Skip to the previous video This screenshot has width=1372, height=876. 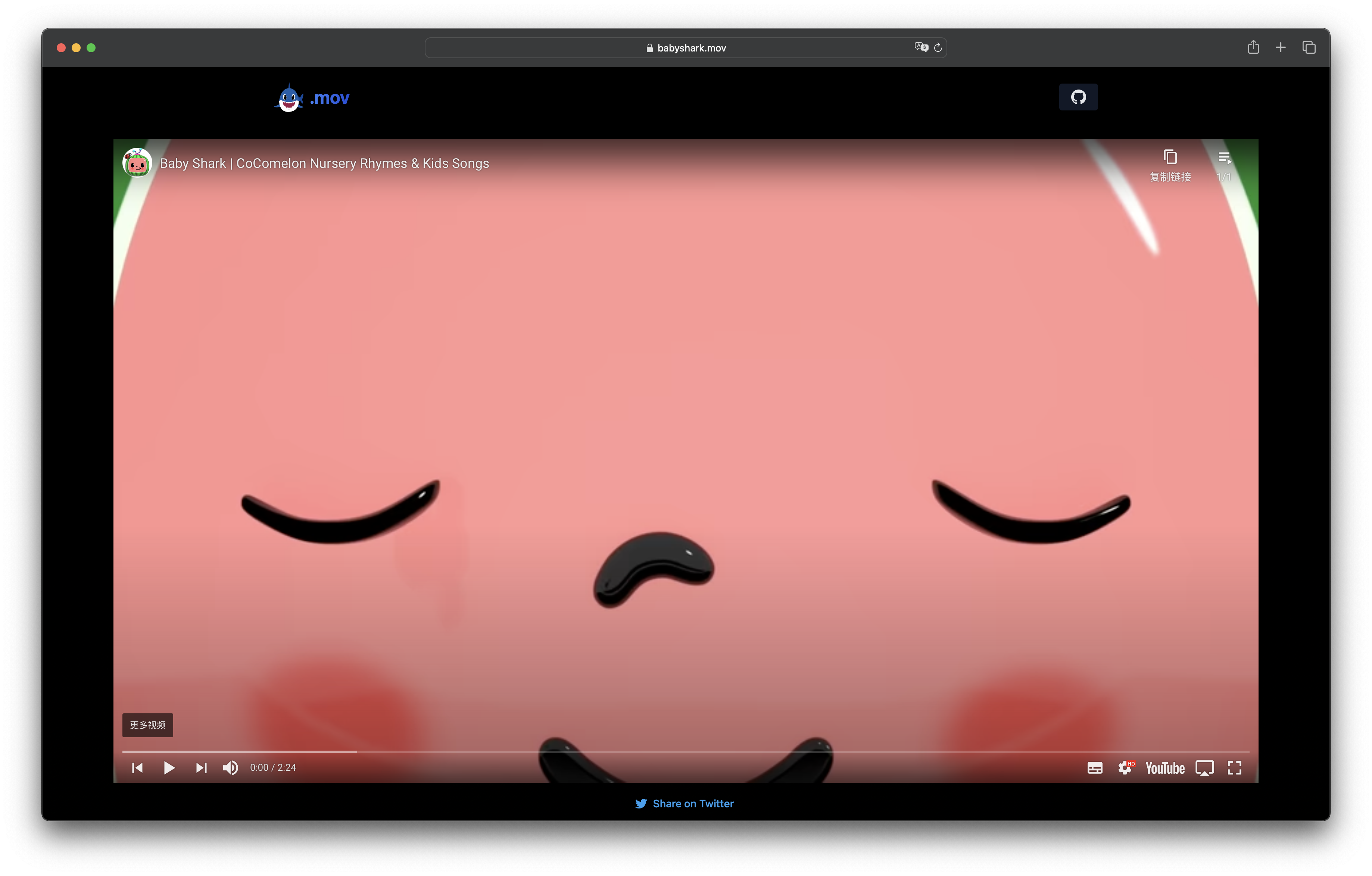click(137, 768)
